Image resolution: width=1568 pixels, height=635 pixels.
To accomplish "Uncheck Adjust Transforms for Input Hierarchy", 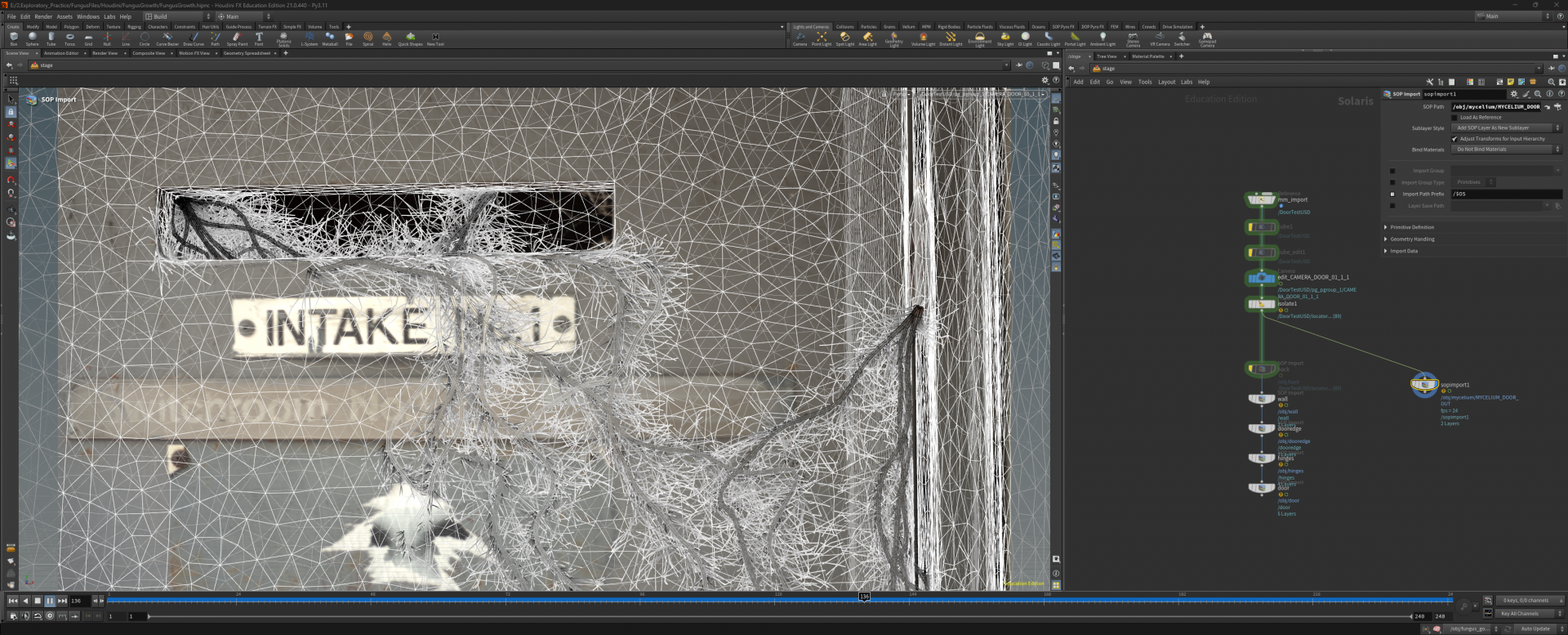I will point(1454,139).
